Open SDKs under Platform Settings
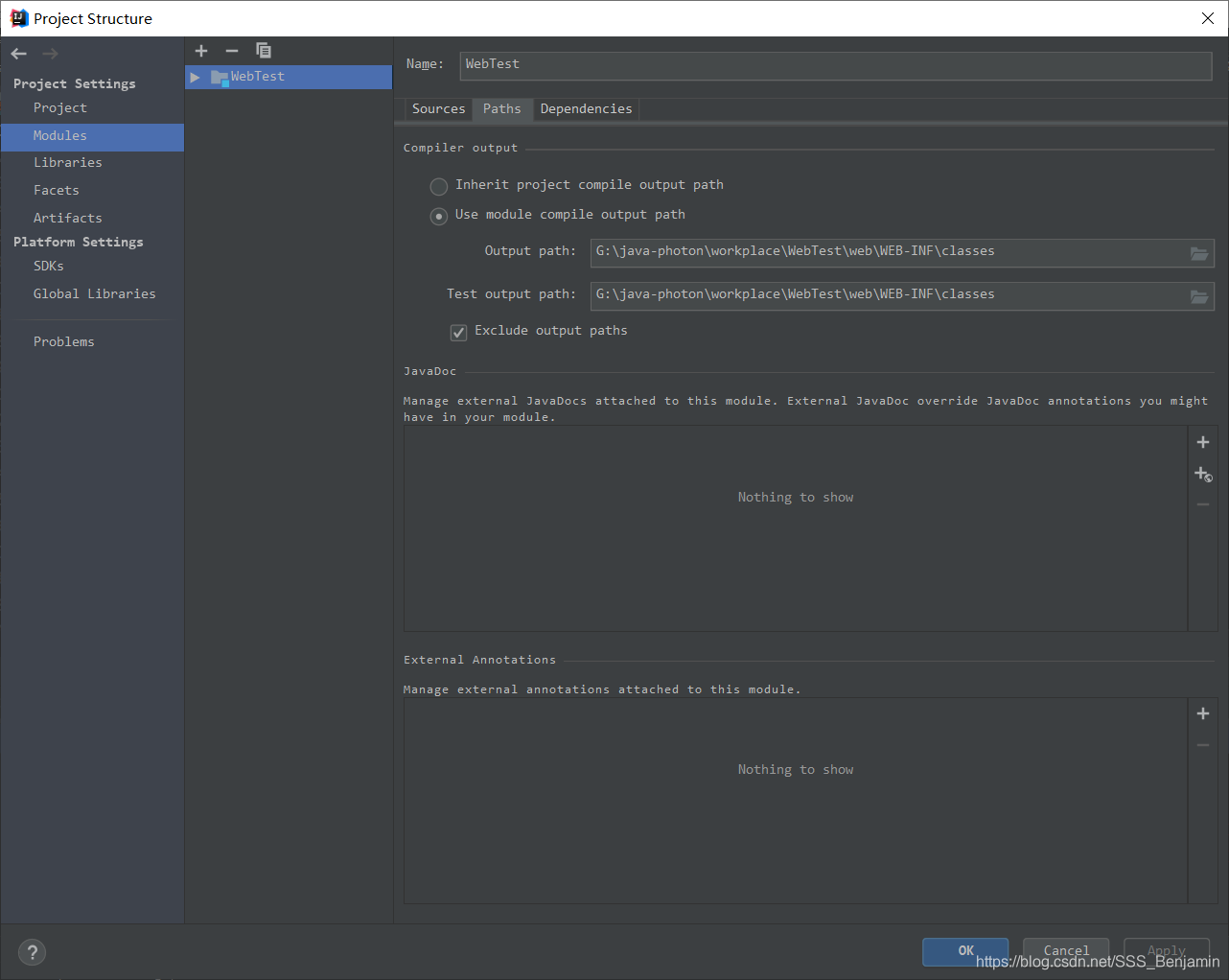 [x=49, y=267]
